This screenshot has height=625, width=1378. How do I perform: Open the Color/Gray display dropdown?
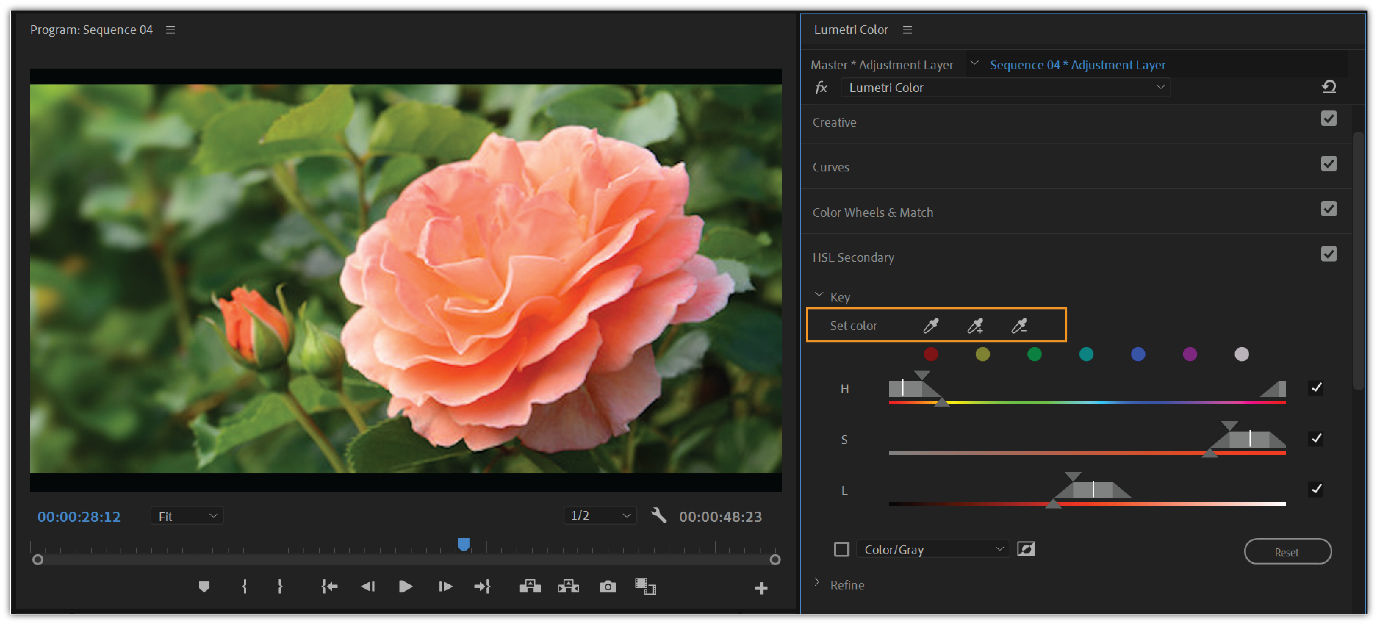[x=932, y=548]
